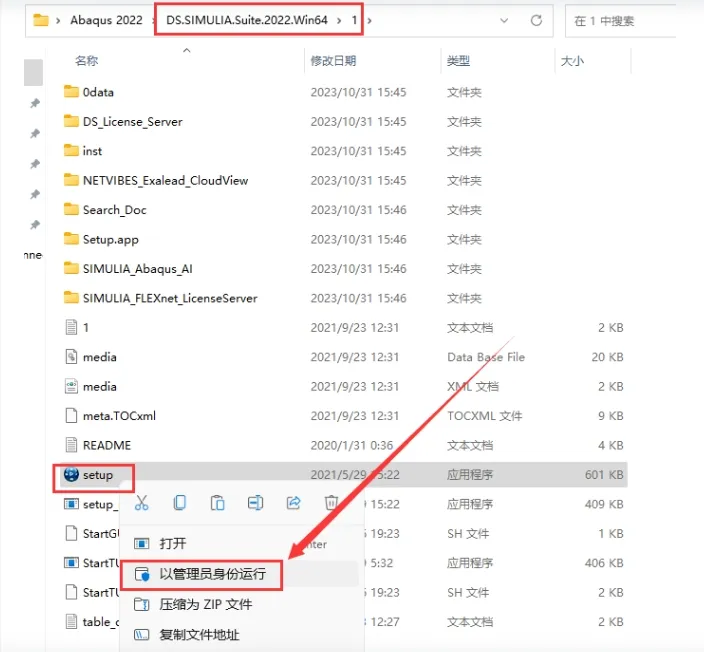The width and height of the screenshot is (704, 652).
Task: Click the shield icon for run as administrator
Action: coord(142,574)
